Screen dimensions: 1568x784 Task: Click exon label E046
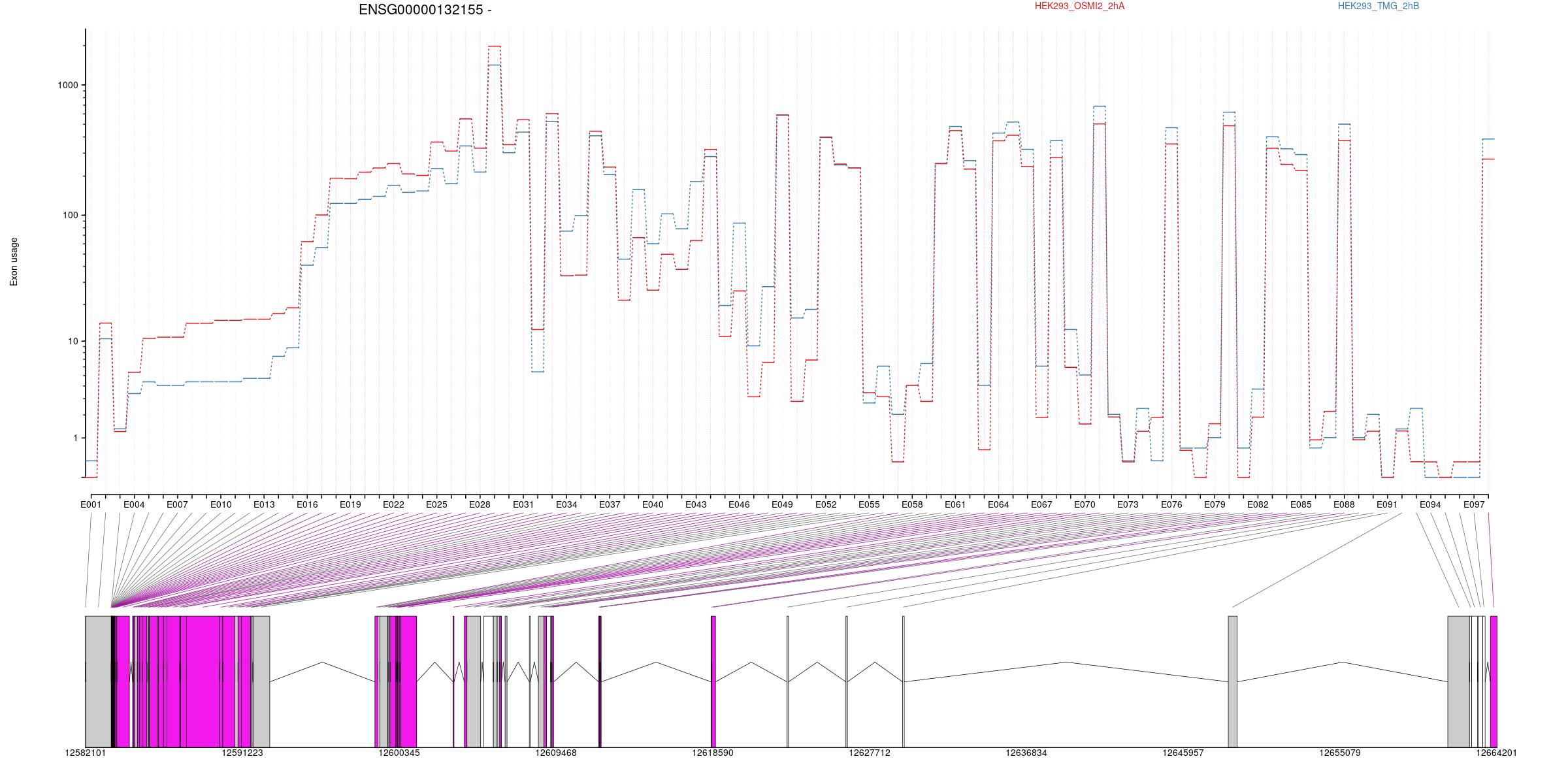coord(739,504)
